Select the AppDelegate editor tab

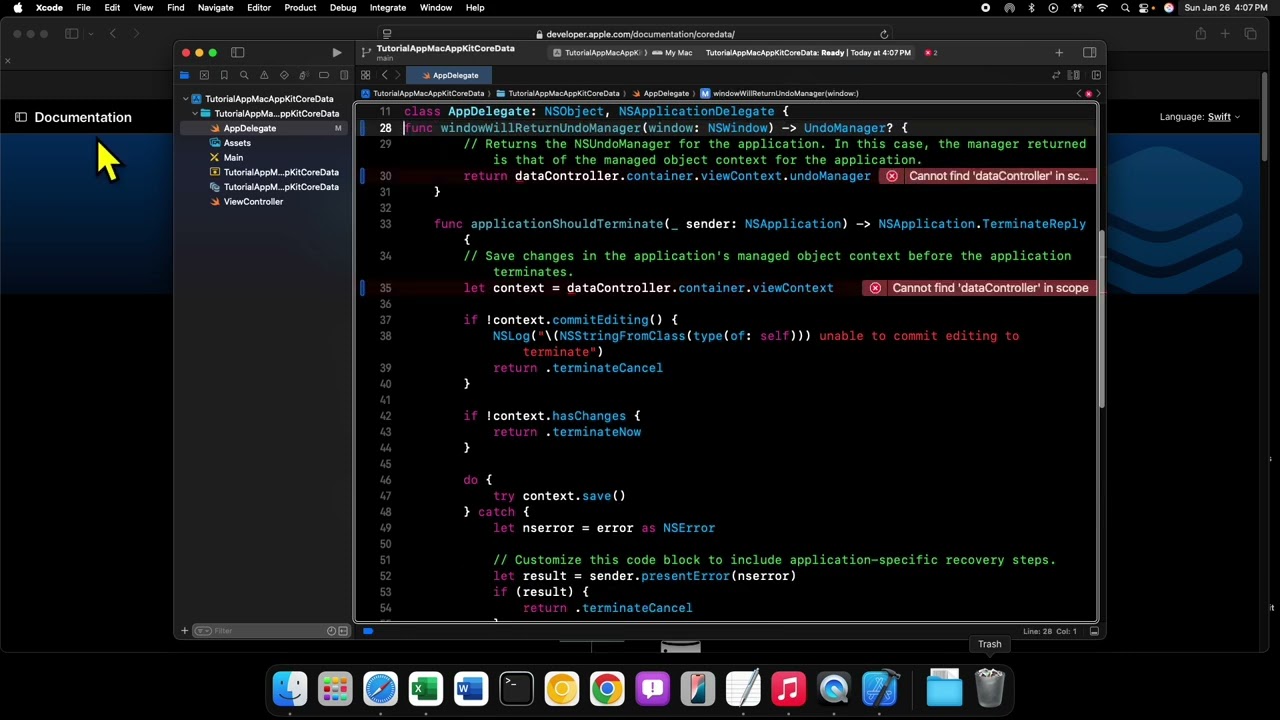(x=448, y=75)
